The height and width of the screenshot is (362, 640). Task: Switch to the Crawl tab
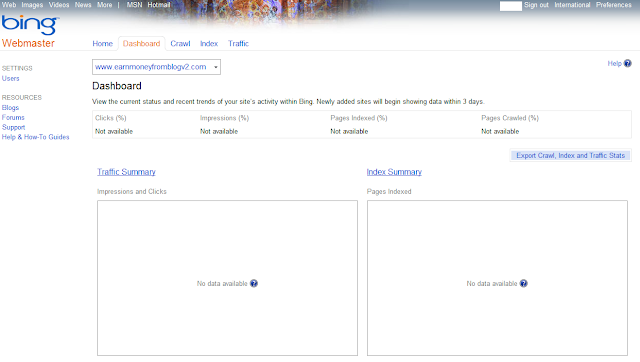pyautogui.click(x=180, y=44)
